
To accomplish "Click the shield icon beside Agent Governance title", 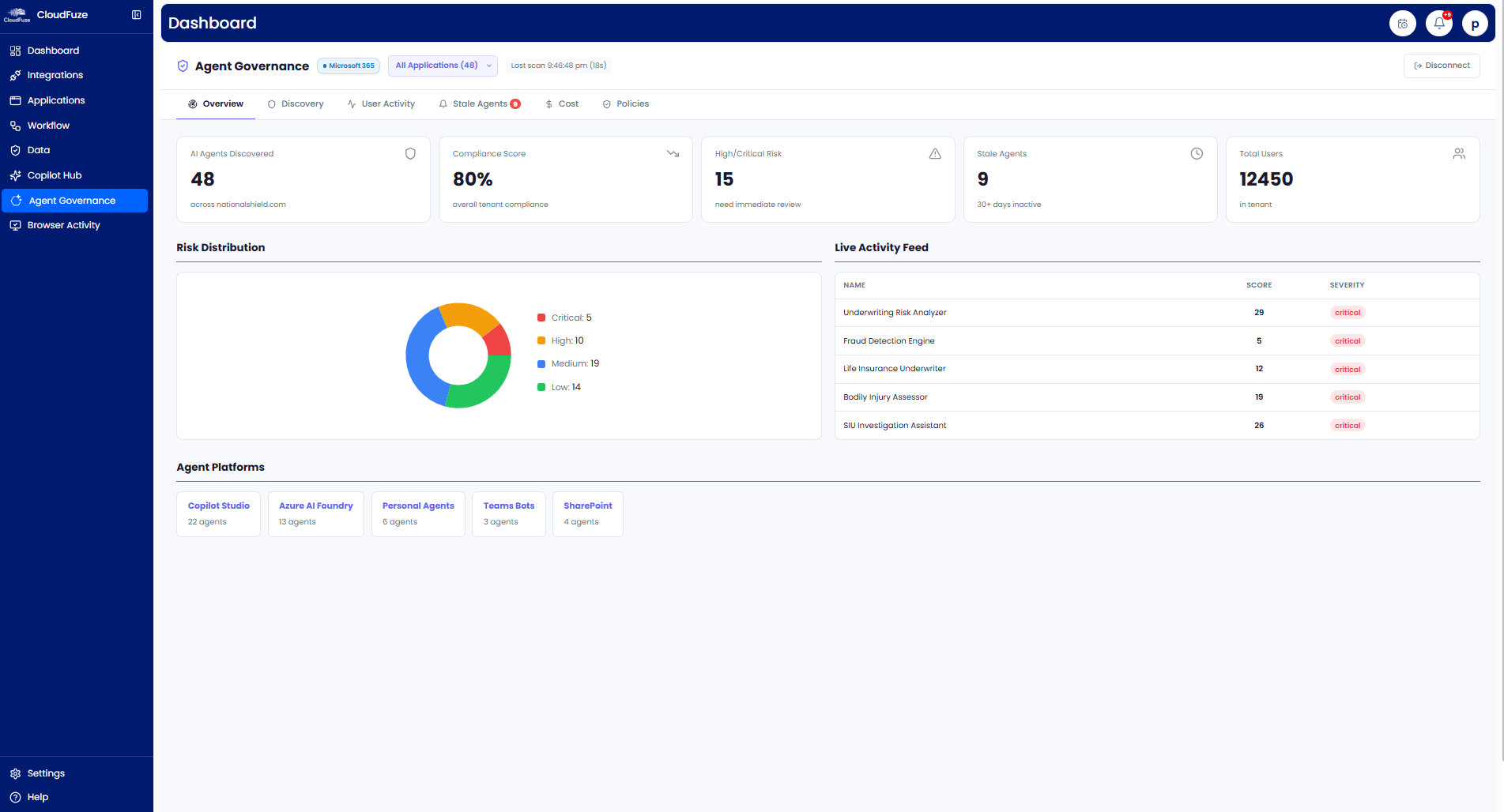I will tap(183, 66).
